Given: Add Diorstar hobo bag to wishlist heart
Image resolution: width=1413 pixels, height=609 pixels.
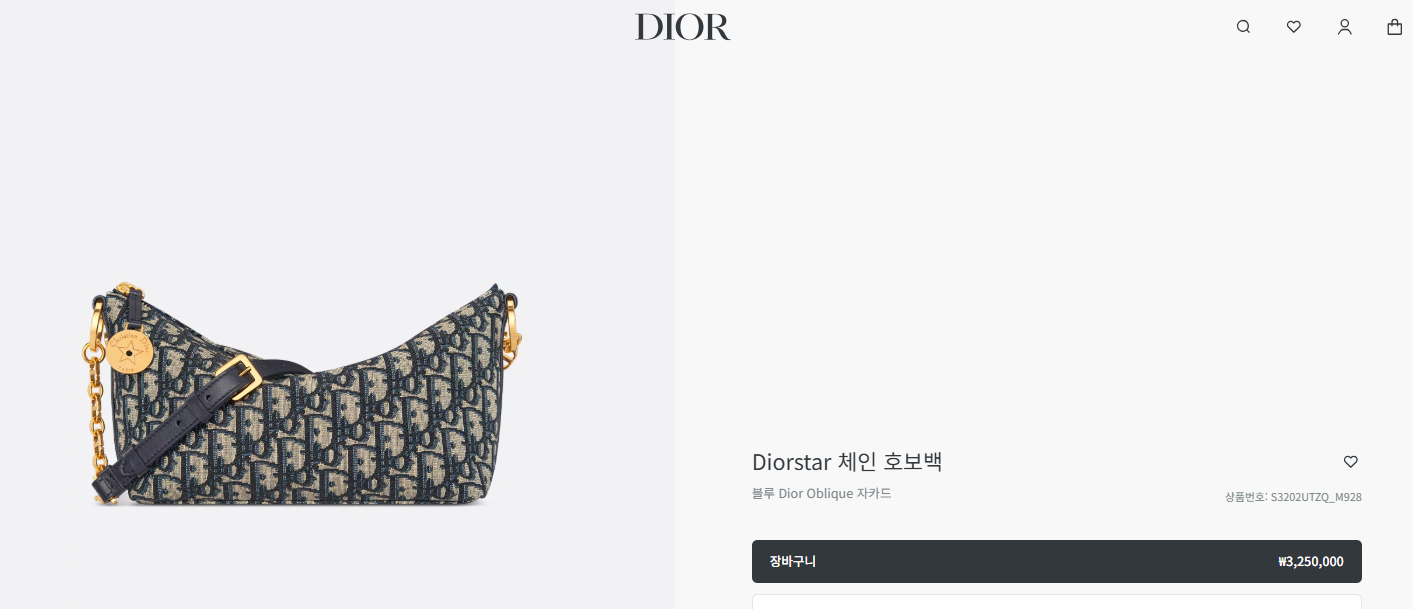Looking at the screenshot, I should click(x=1350, y=462).
